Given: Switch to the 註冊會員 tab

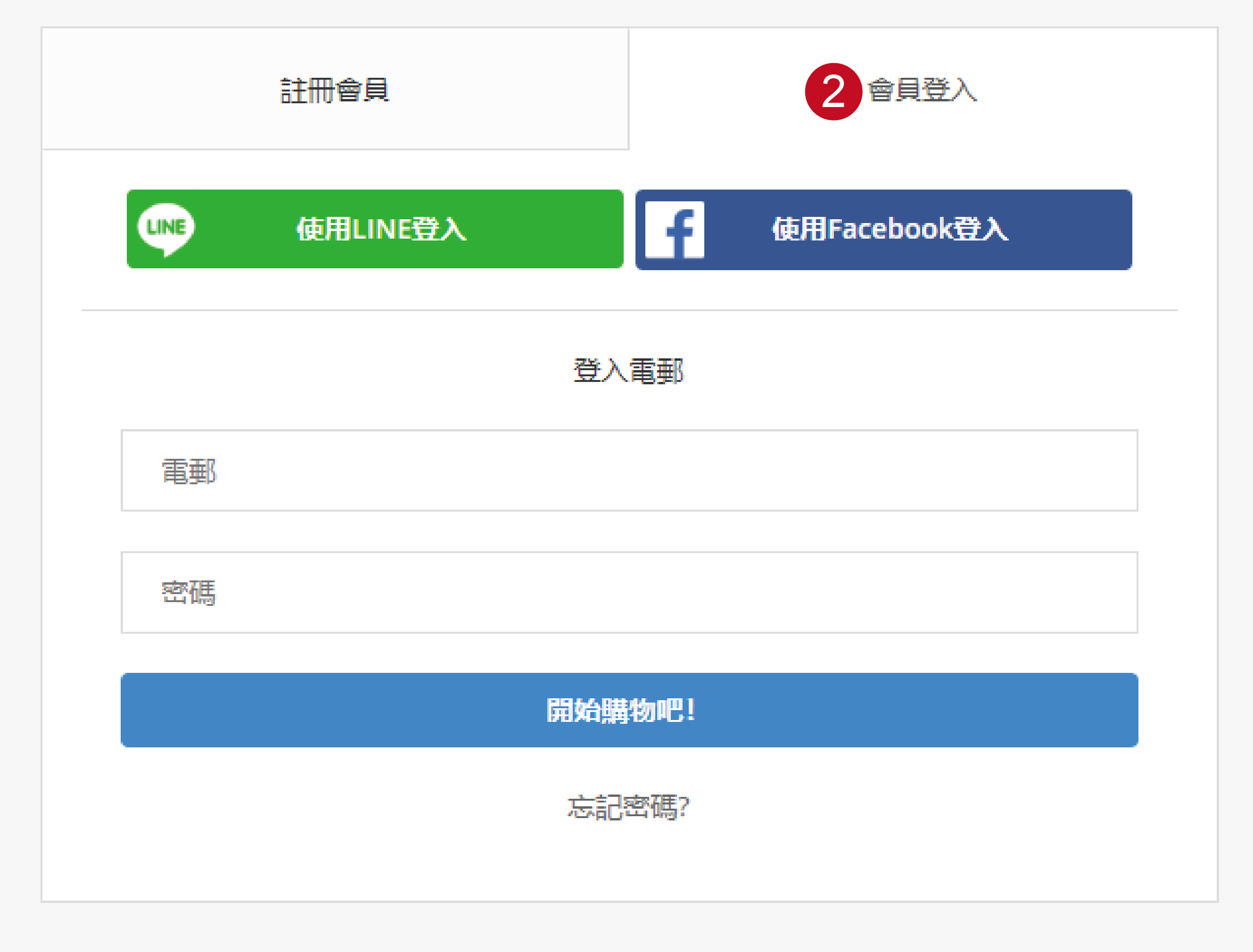Looking at the screenshot, I should pyautogui.click(x=335, y=89).
